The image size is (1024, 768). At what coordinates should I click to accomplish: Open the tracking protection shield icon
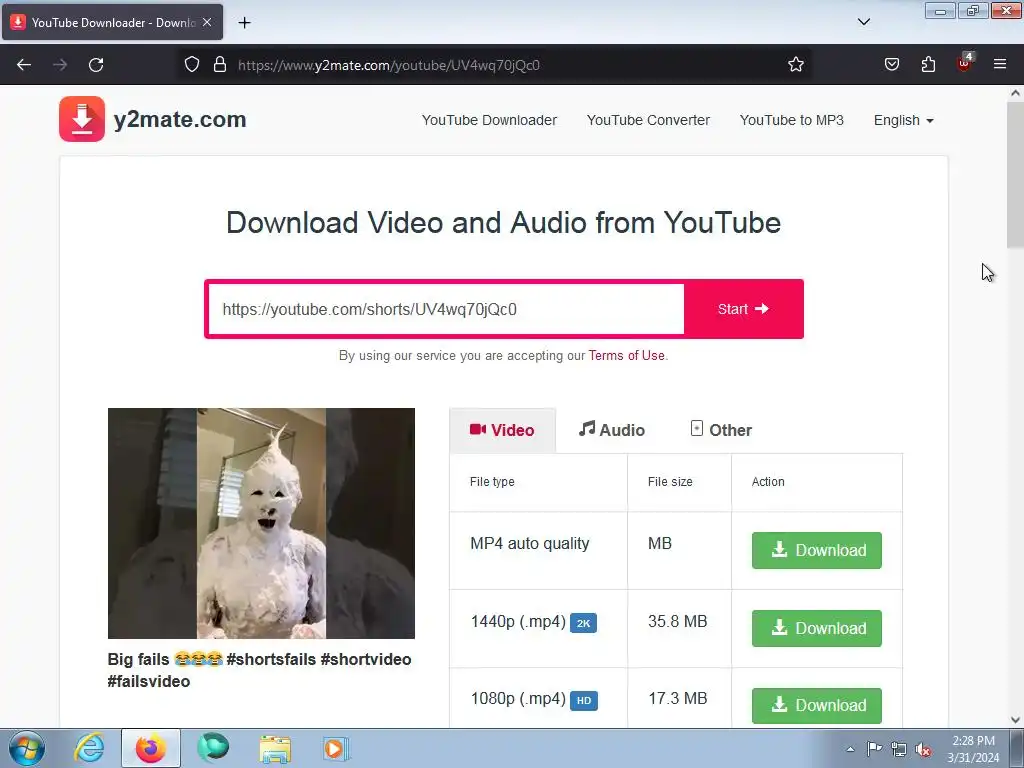[191, 65]
